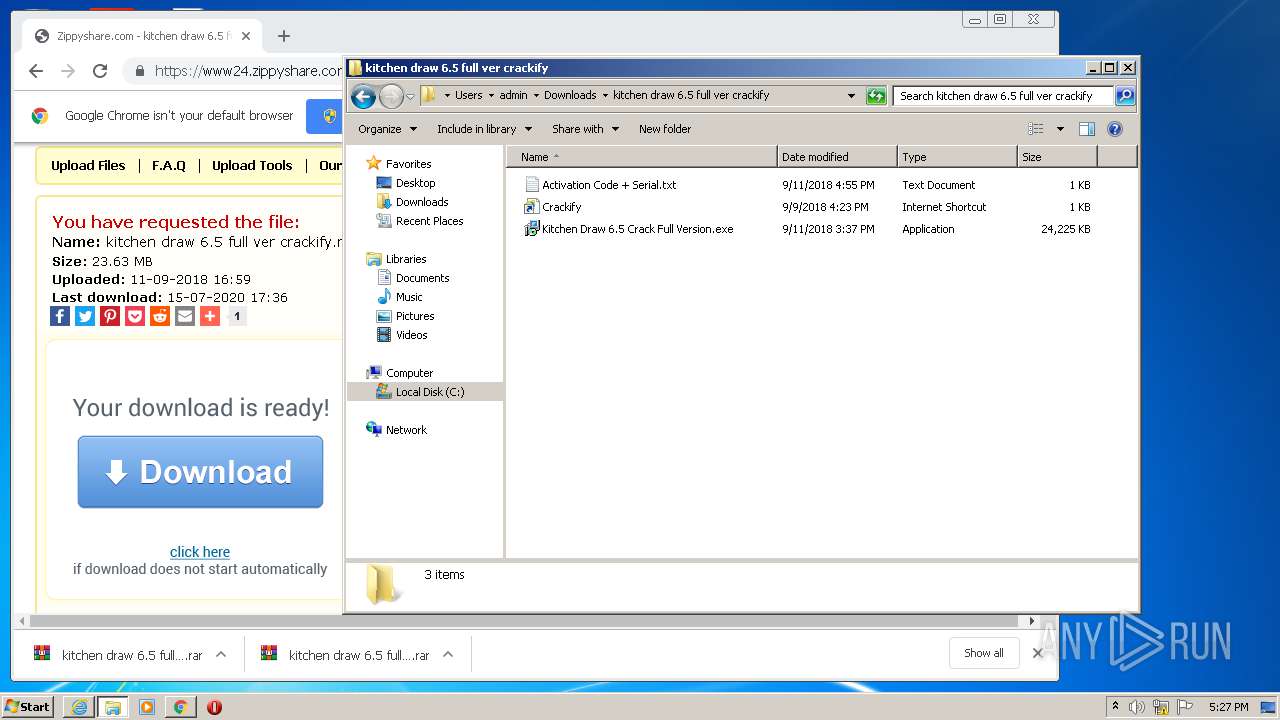Viewport: 1280px width, 720px height.
Task: Click the text document file icon
Action: 532,185
